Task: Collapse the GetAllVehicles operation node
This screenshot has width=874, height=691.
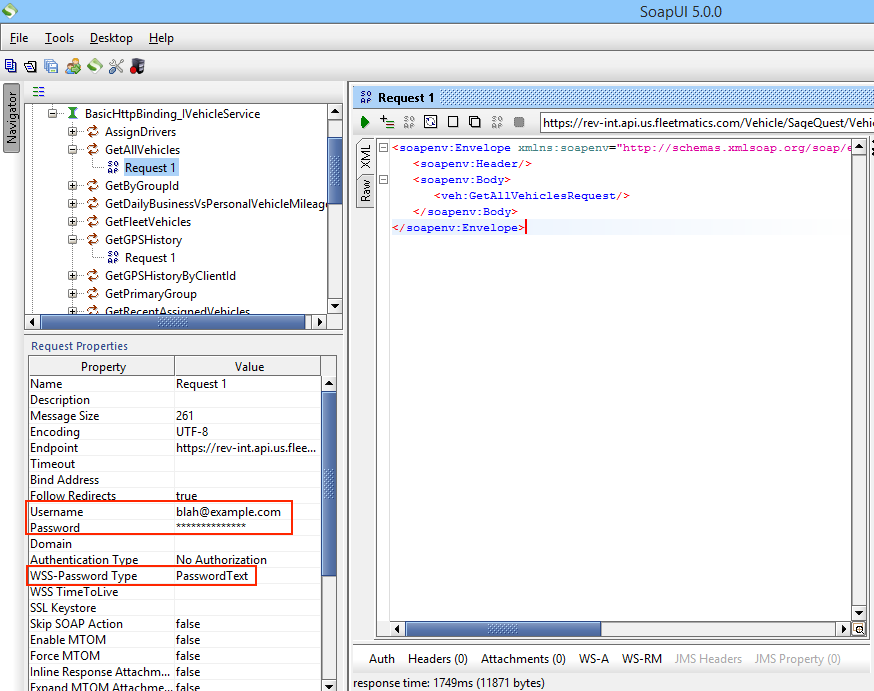Action: click(72, 150)
